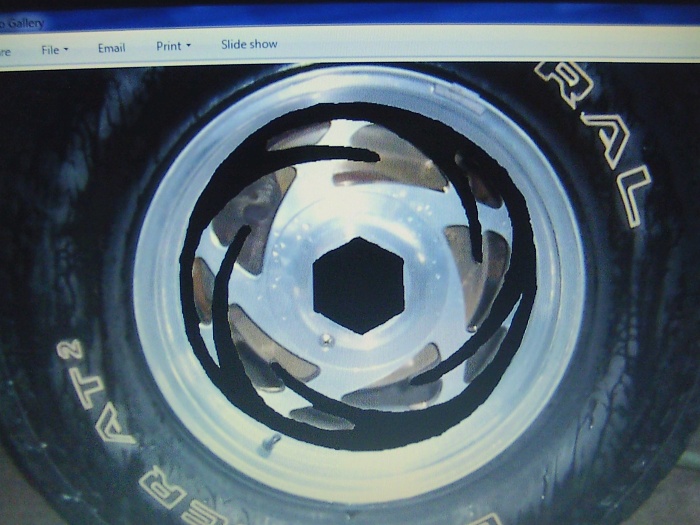The image size is (700, 525).
Task: Start the Slide show
Action: [249, 44]
